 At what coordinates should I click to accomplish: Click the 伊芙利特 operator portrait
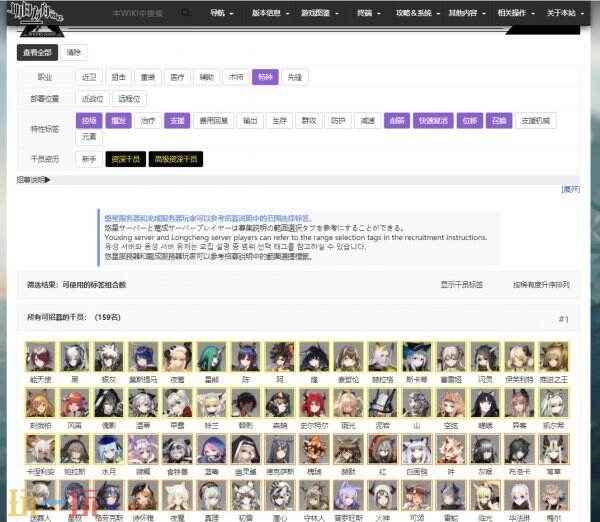519,357
